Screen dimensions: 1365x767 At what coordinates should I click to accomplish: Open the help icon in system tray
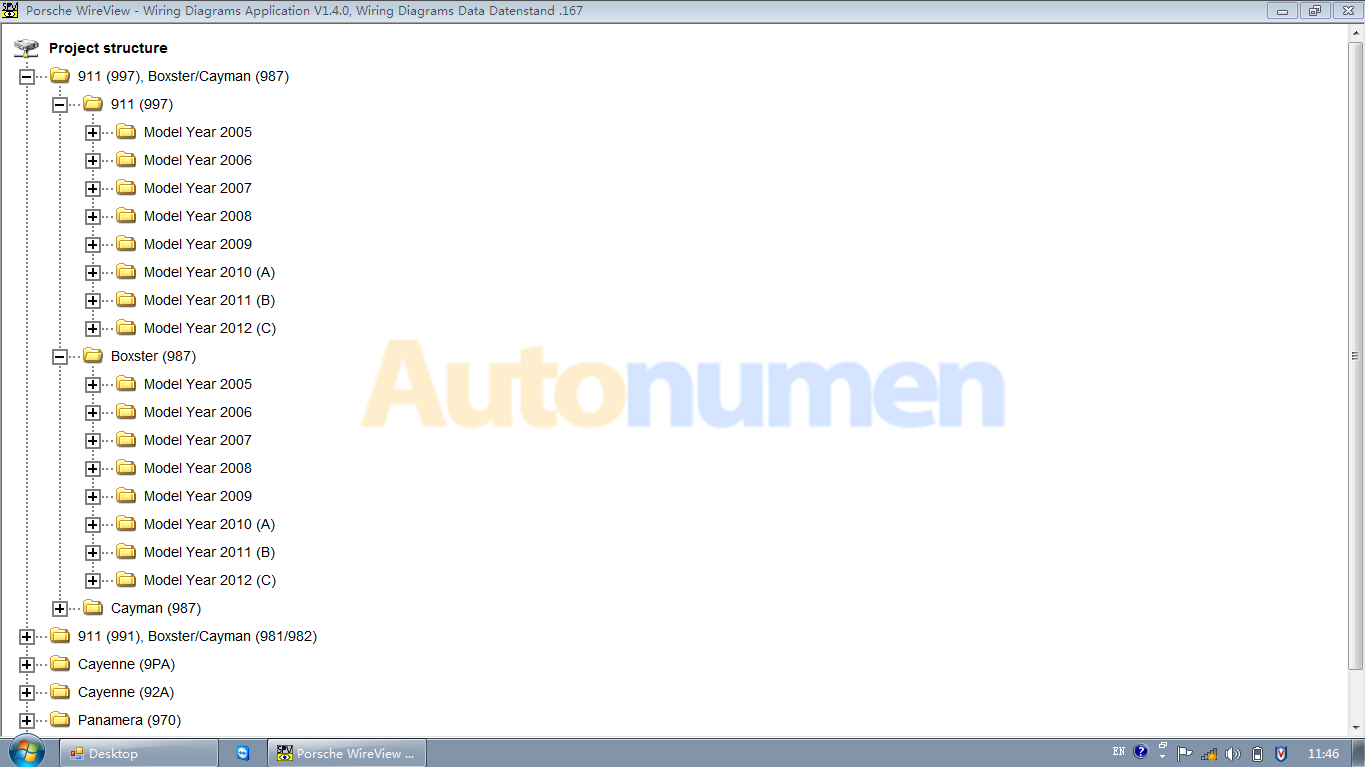(x=1140, y=752)
